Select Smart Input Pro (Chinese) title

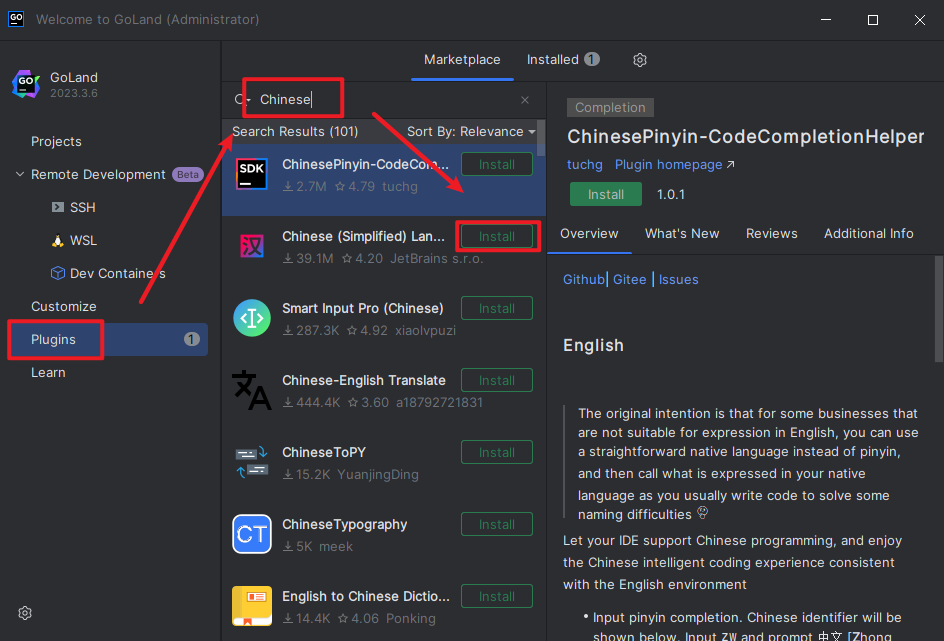point(362,308)
